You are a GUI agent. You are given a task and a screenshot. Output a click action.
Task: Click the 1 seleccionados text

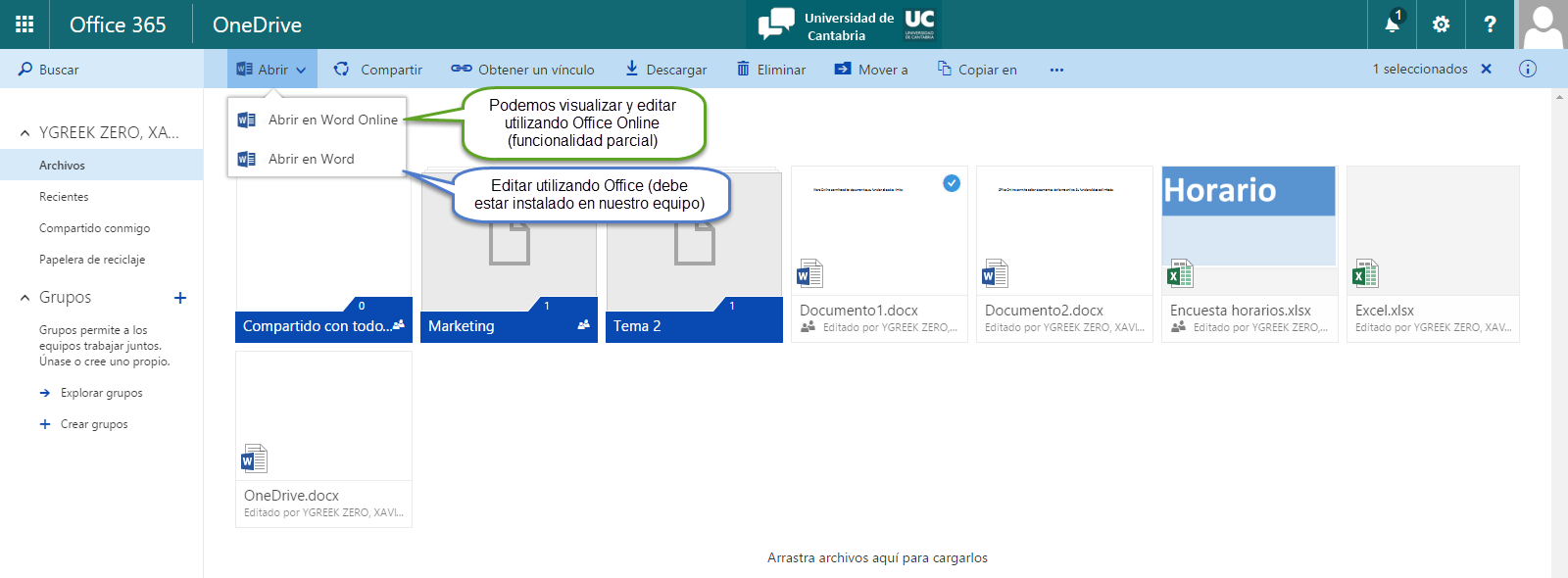coord(1420,69)
